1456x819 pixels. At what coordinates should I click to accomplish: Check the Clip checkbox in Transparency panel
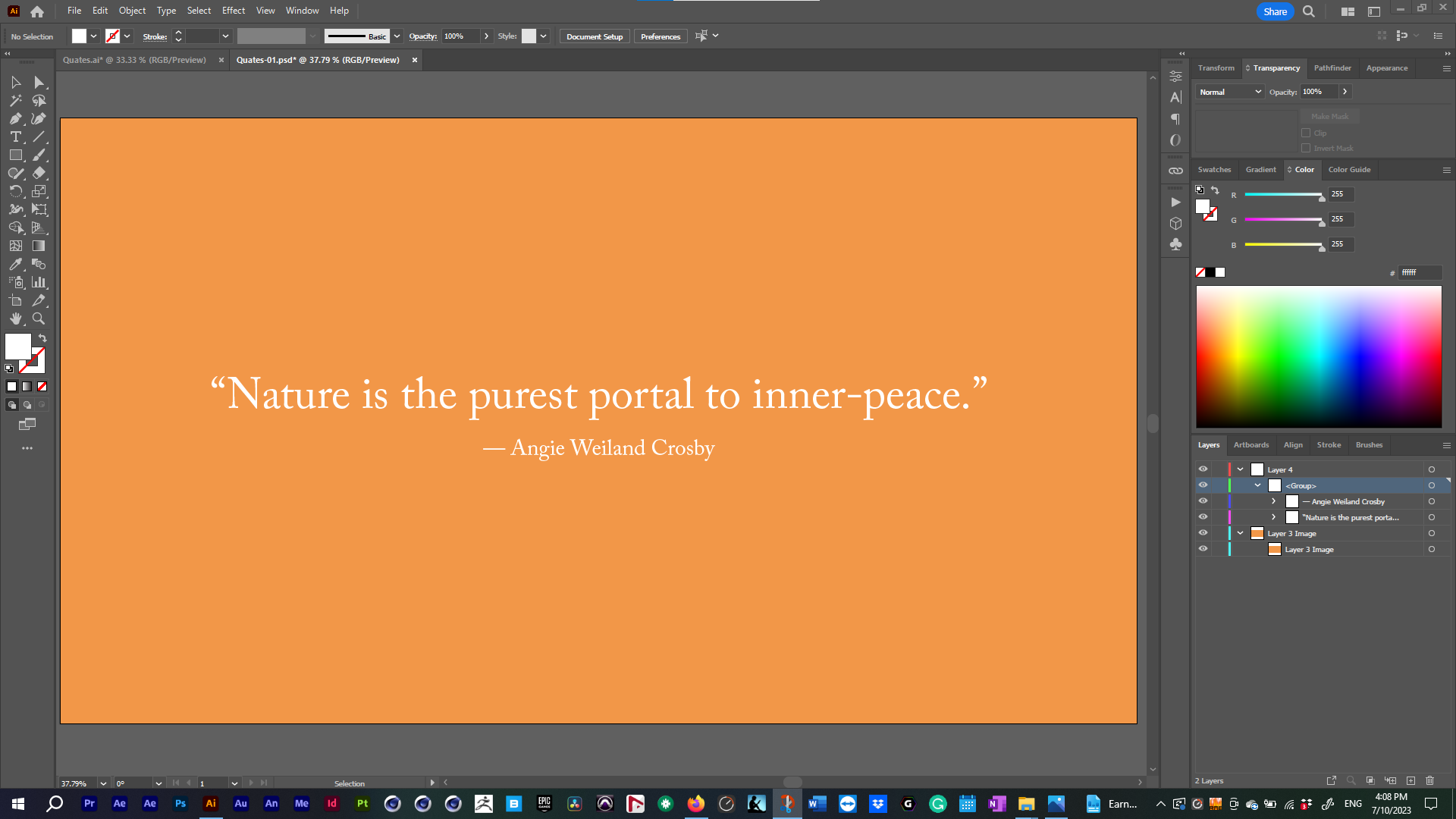1306,133
